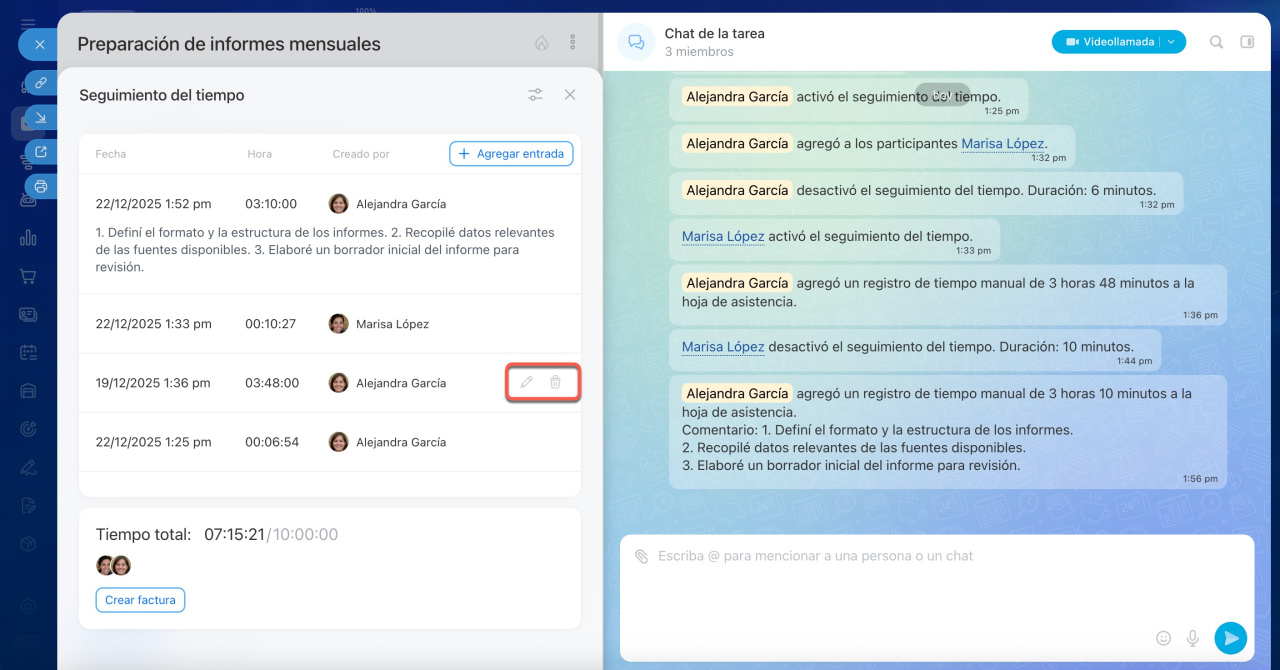
Task: Send the chat message with the arrow button
Action: pyautogui.click(x=1230, y=637)
